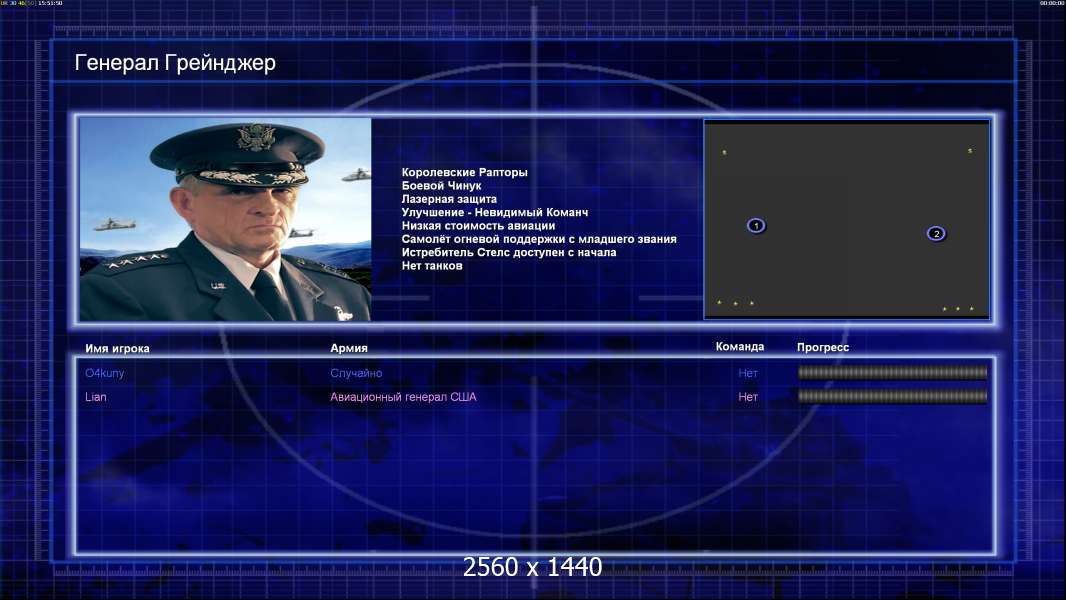Select 'Истребитель Стелс доступен с начала'
Viewport: 1066px width, 600px height.
(x=509, y=252)
